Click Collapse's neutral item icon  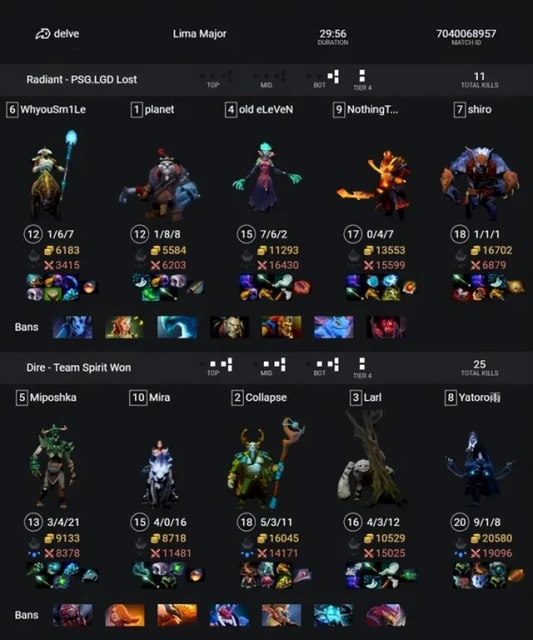click(x=302, y=575)
